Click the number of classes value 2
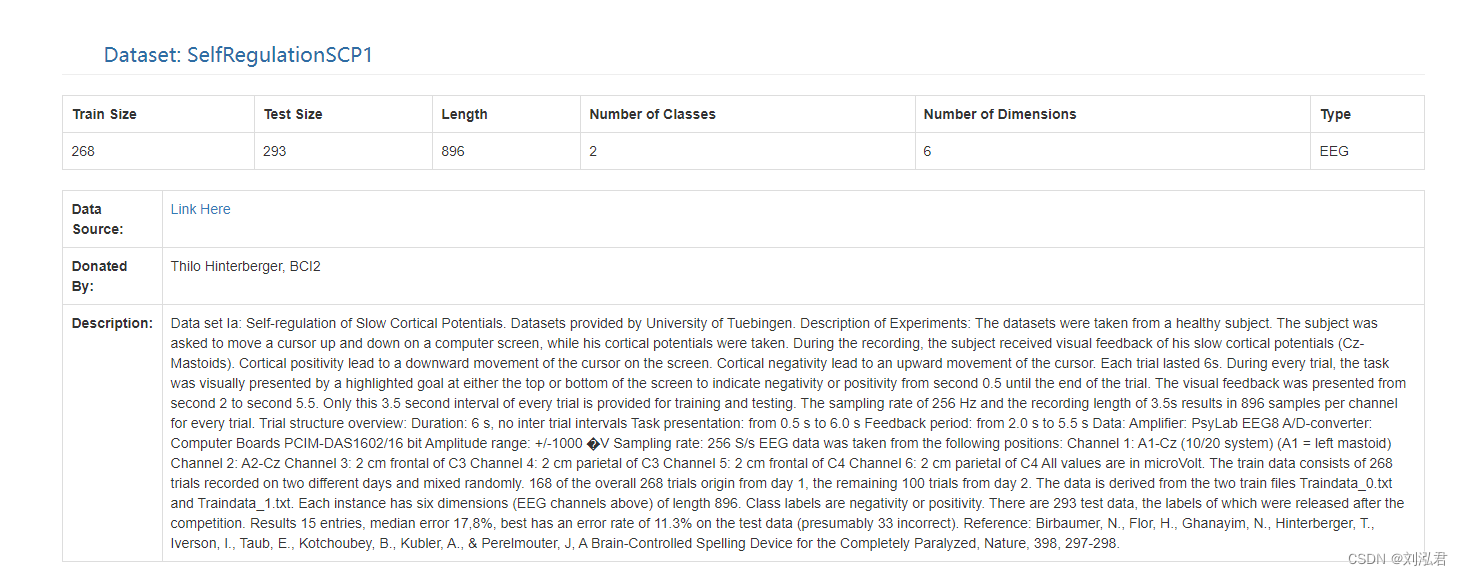The width and height of the screenshot is (1463, 576). [x=593, y=151]
